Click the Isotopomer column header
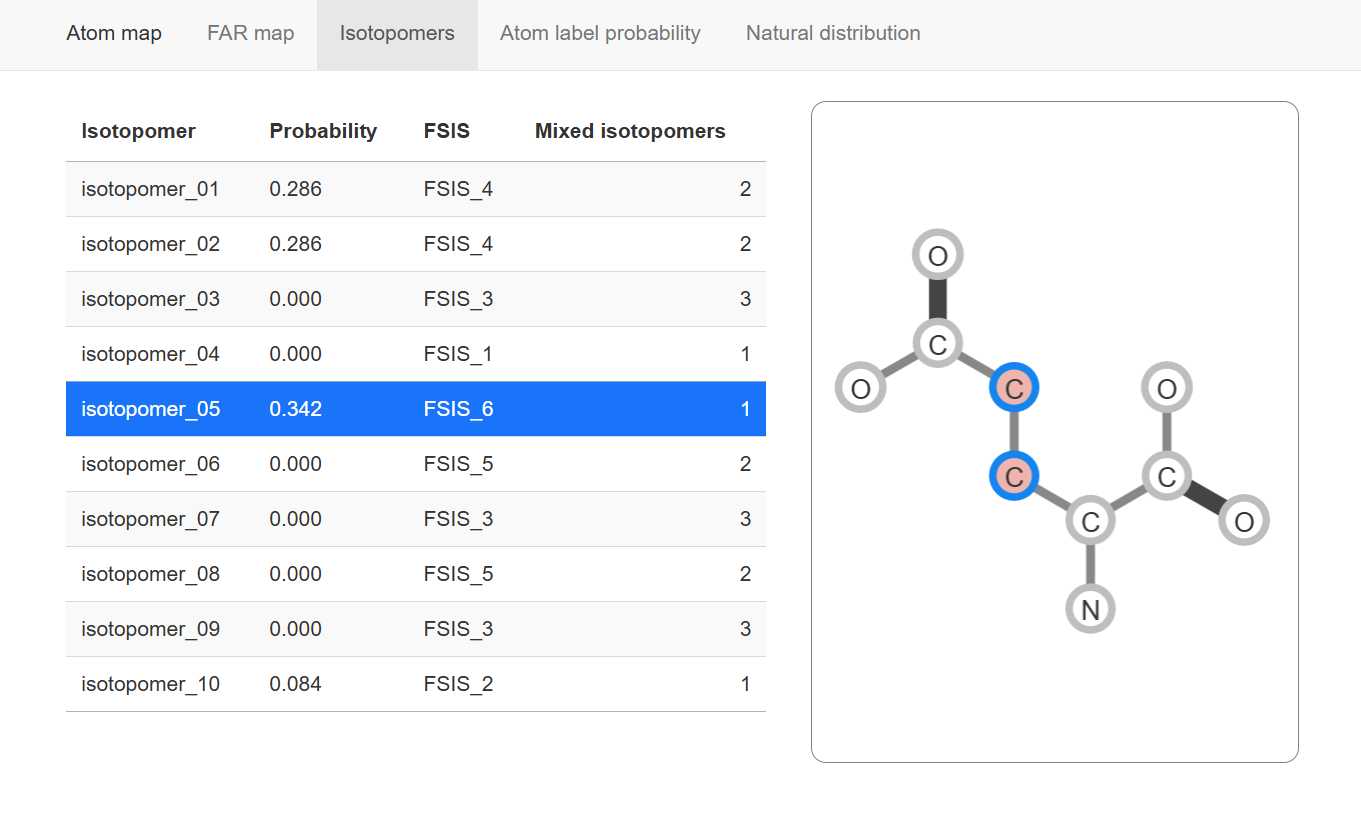 [x=138, y=131]
